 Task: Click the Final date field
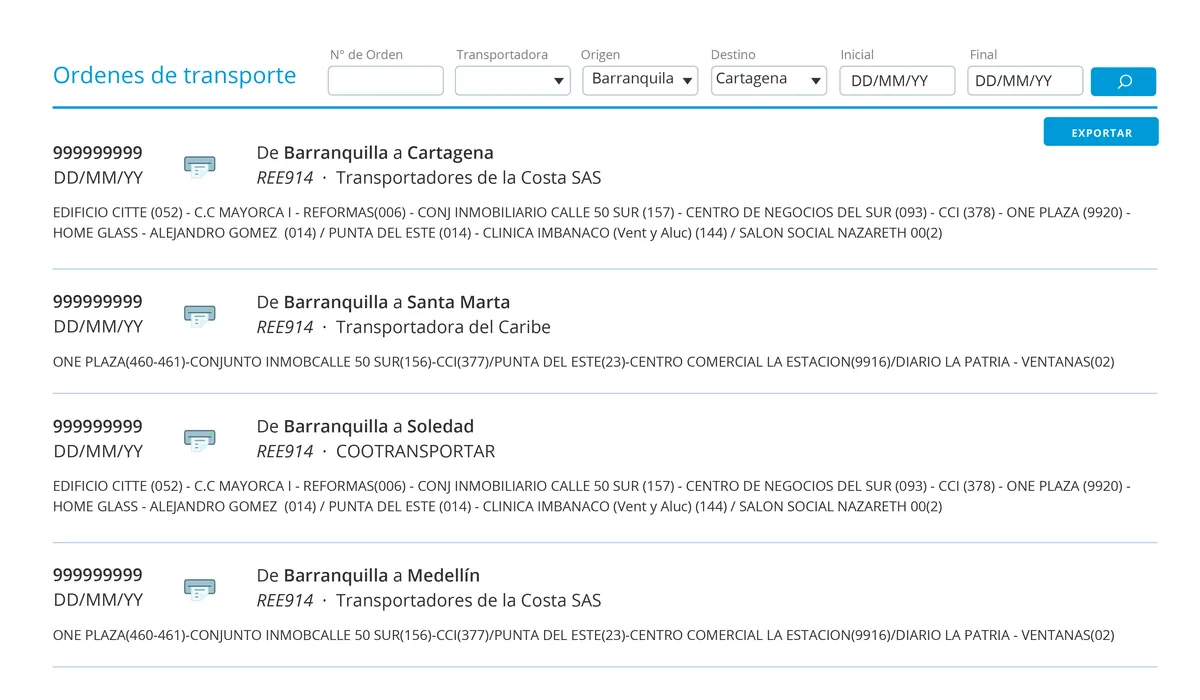click(x=1025, y=81)
